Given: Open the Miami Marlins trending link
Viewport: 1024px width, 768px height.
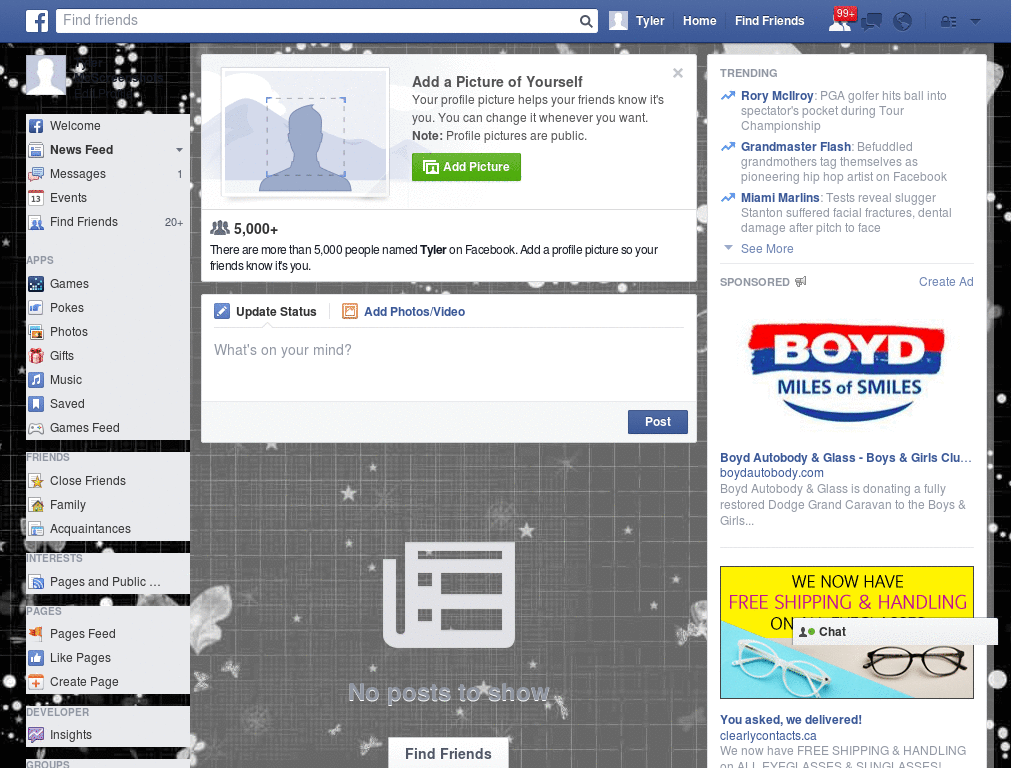Looking at the screenshot, I should (x=780, y=198).
